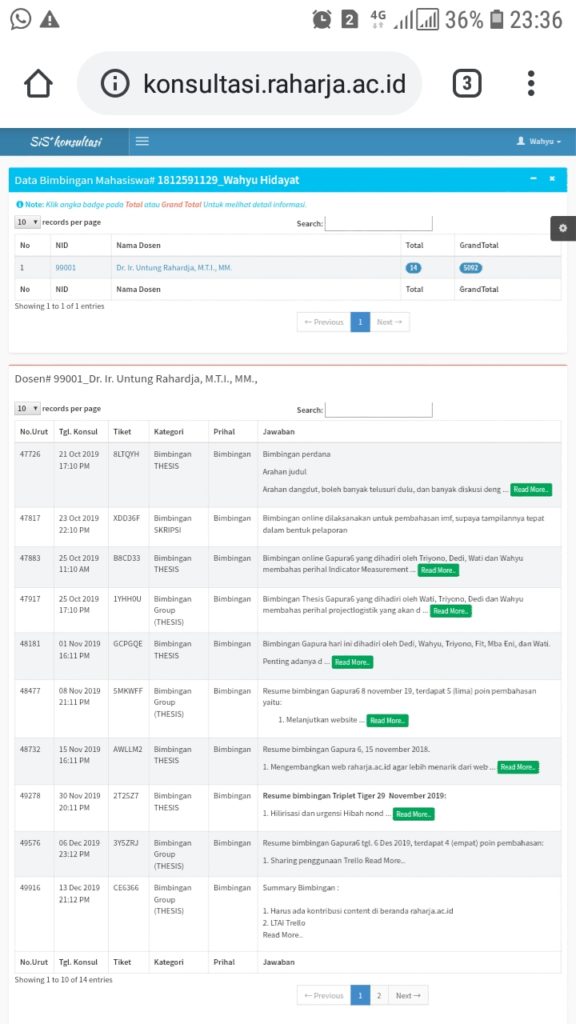Click Read More on ticket 8LTQYH row
Screen dimensions: 576x1024
(x=531, y=489)
